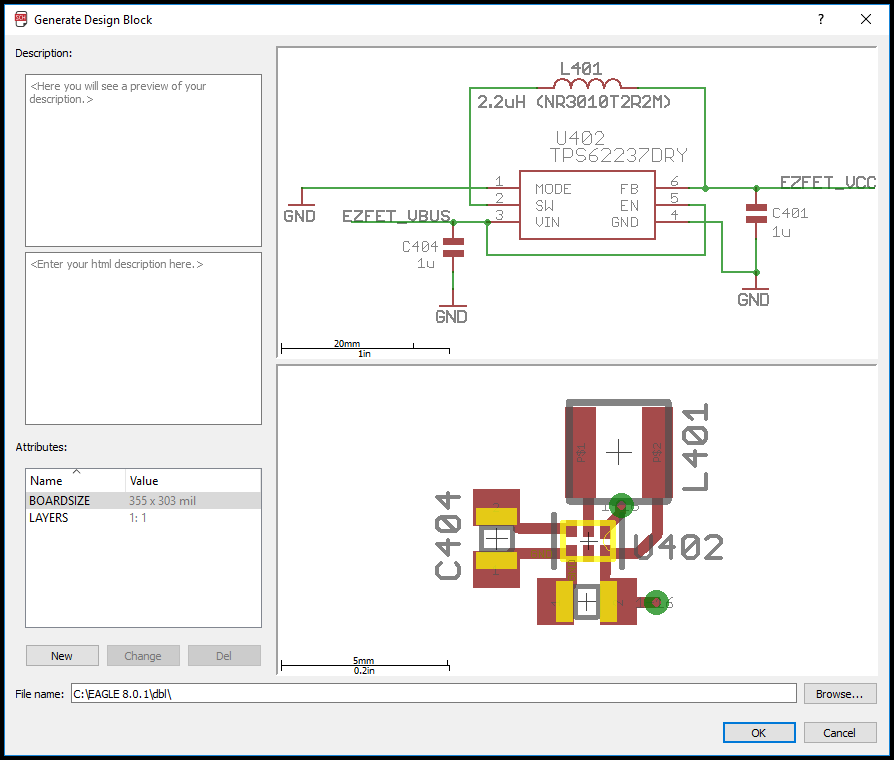Viewport: 894px width, 760px height.
Task: Click the Browse... button
Action: (x=840, y=693)
